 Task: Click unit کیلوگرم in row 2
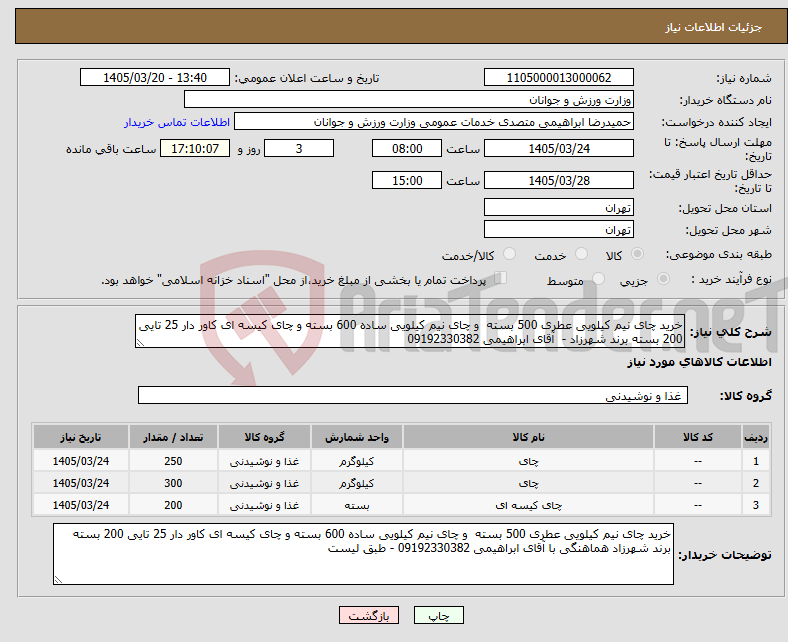tap(357, 483)
